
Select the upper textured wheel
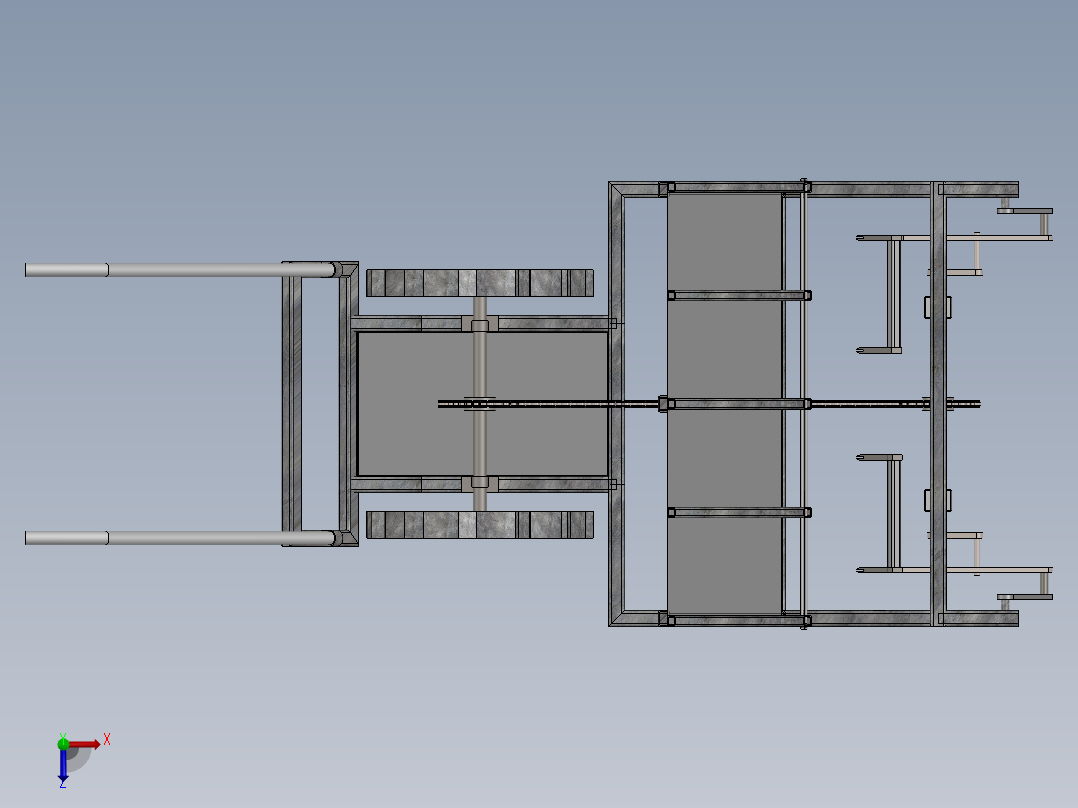[480, 283]
